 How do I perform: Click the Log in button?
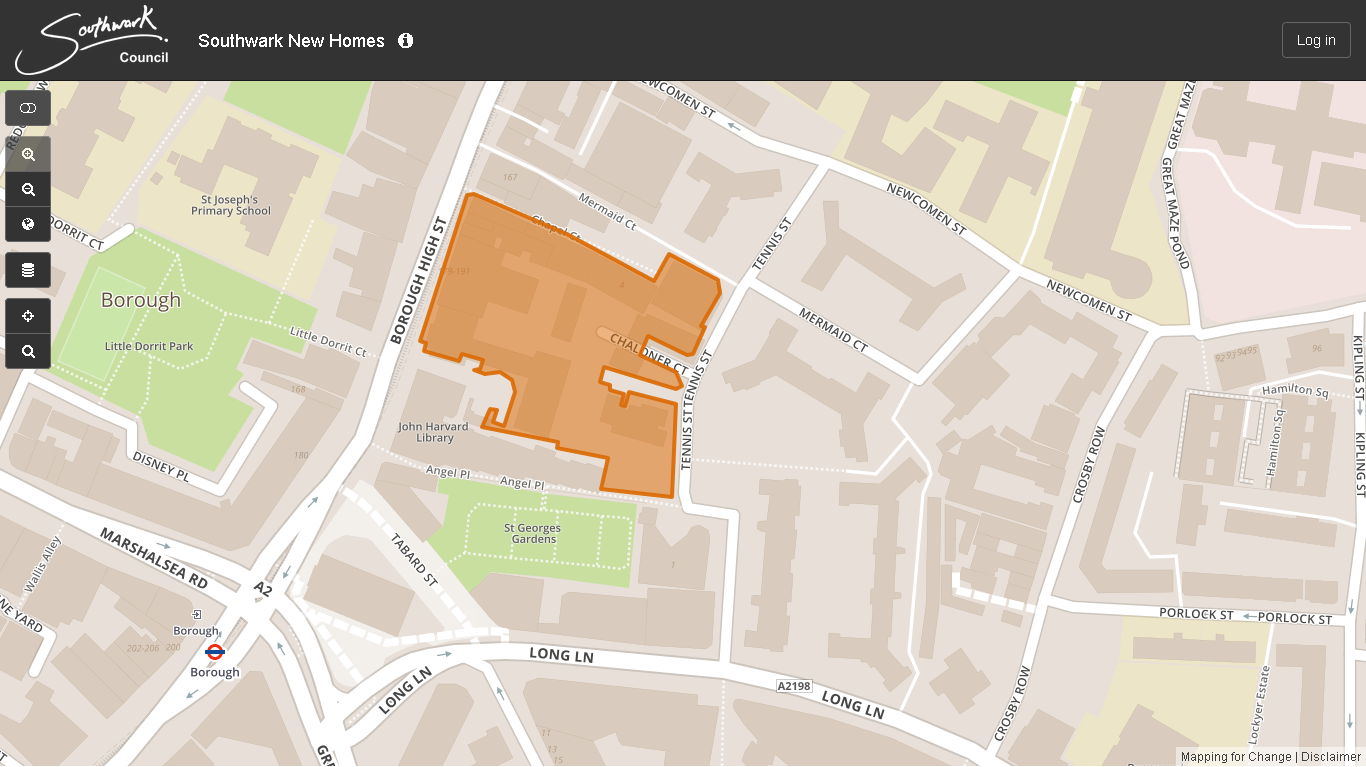(x=1315, y=40)
